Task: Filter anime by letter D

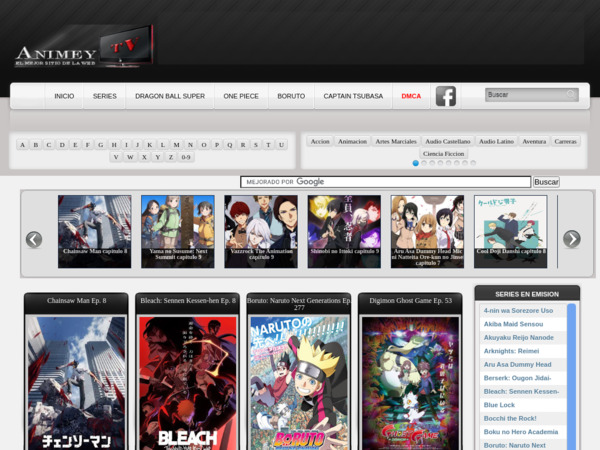Action: point(62,145)
